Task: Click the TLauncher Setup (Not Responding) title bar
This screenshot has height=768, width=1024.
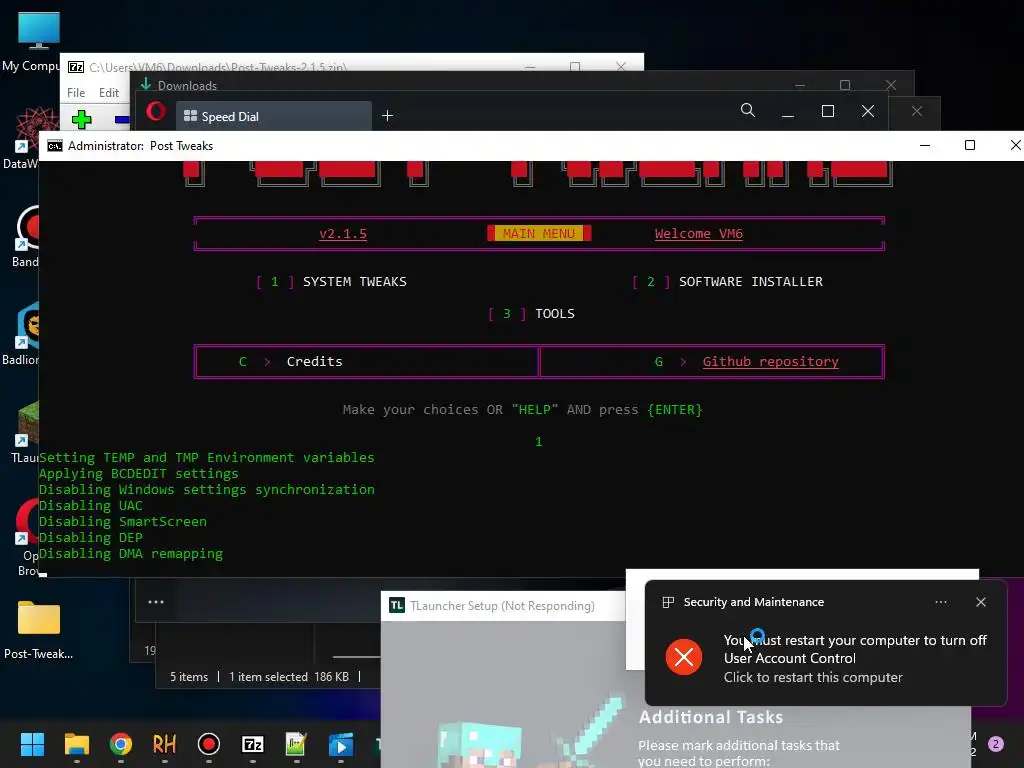Action: pyautogui.click(x=503, y=605)
